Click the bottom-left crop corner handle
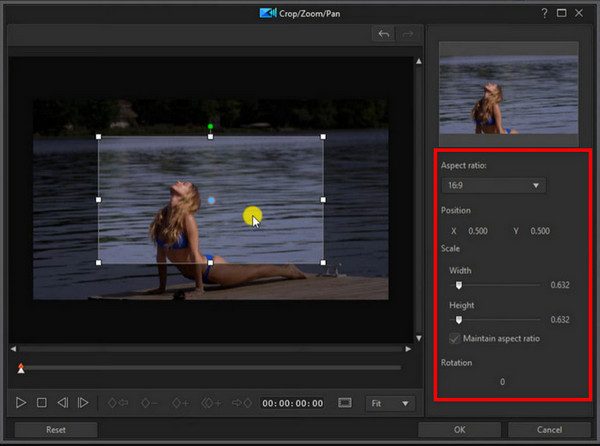This screenshot has width=600, height=446. coord(98,263)
